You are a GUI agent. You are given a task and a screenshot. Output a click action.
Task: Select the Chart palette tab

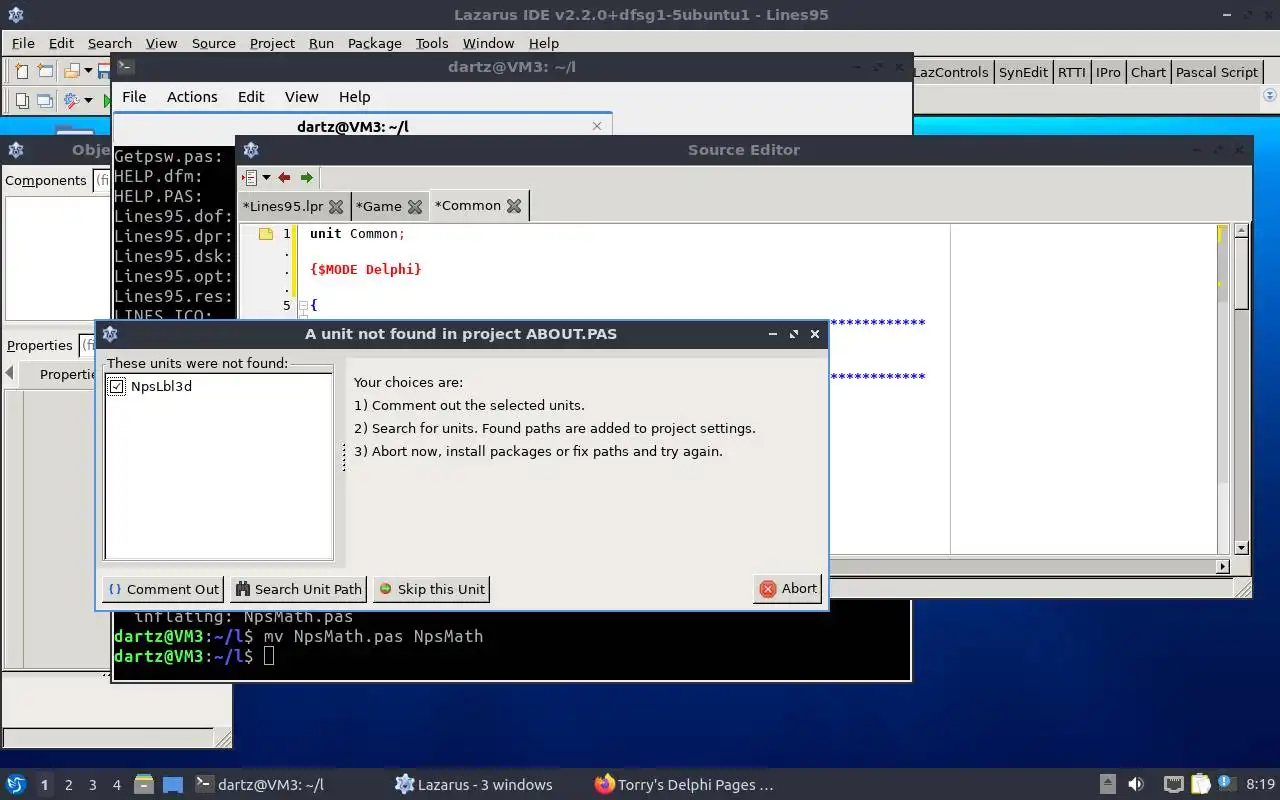pos(1148,72)
